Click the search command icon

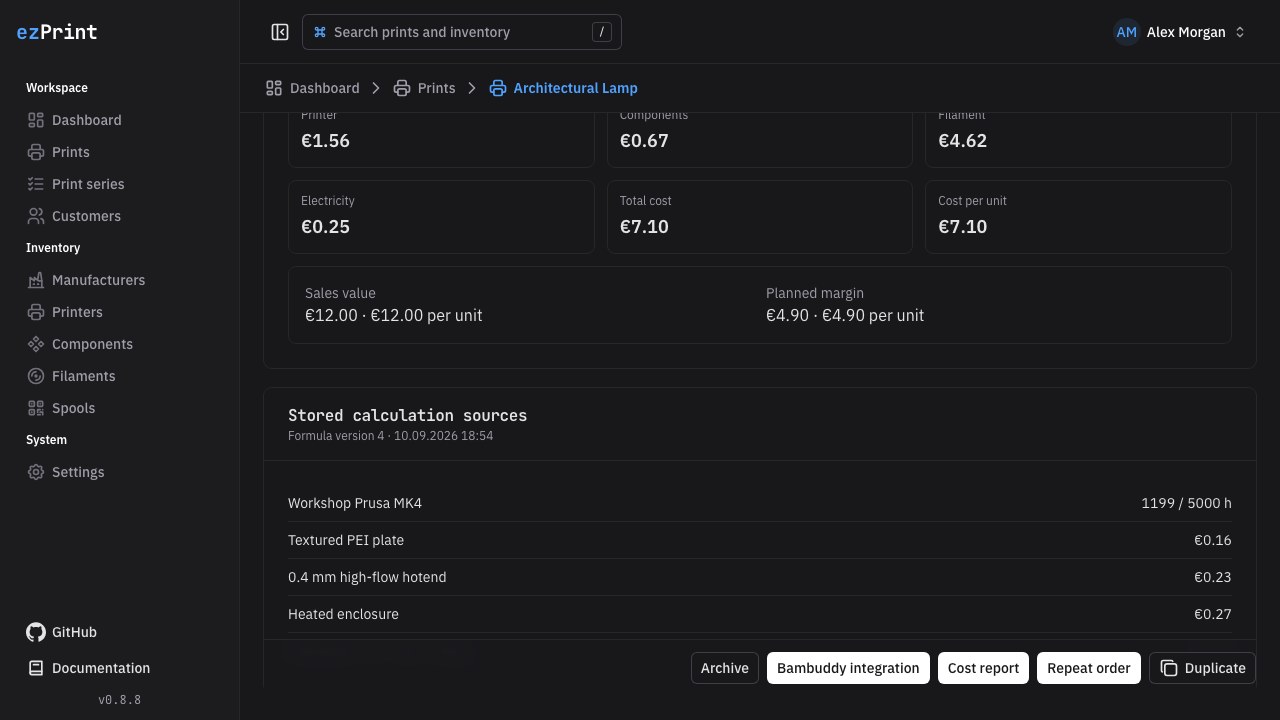coord(320,32)
